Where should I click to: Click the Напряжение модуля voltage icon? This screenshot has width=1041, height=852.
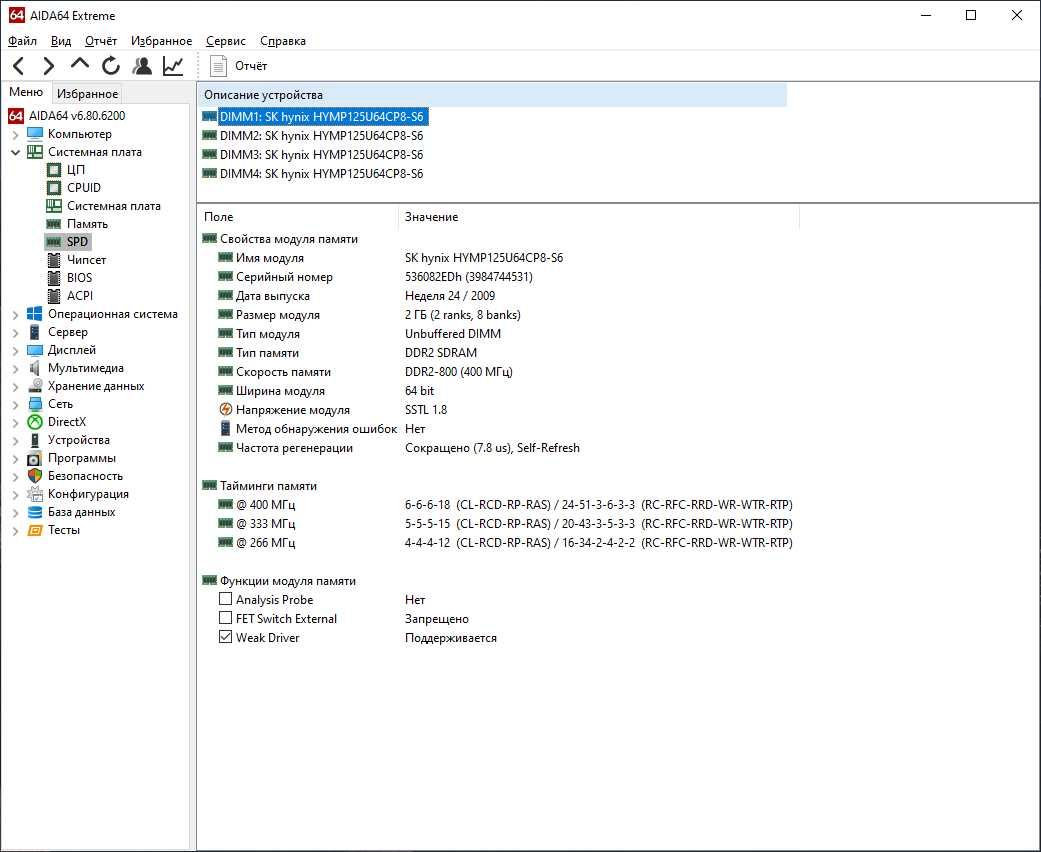click(x=226, y=410)
